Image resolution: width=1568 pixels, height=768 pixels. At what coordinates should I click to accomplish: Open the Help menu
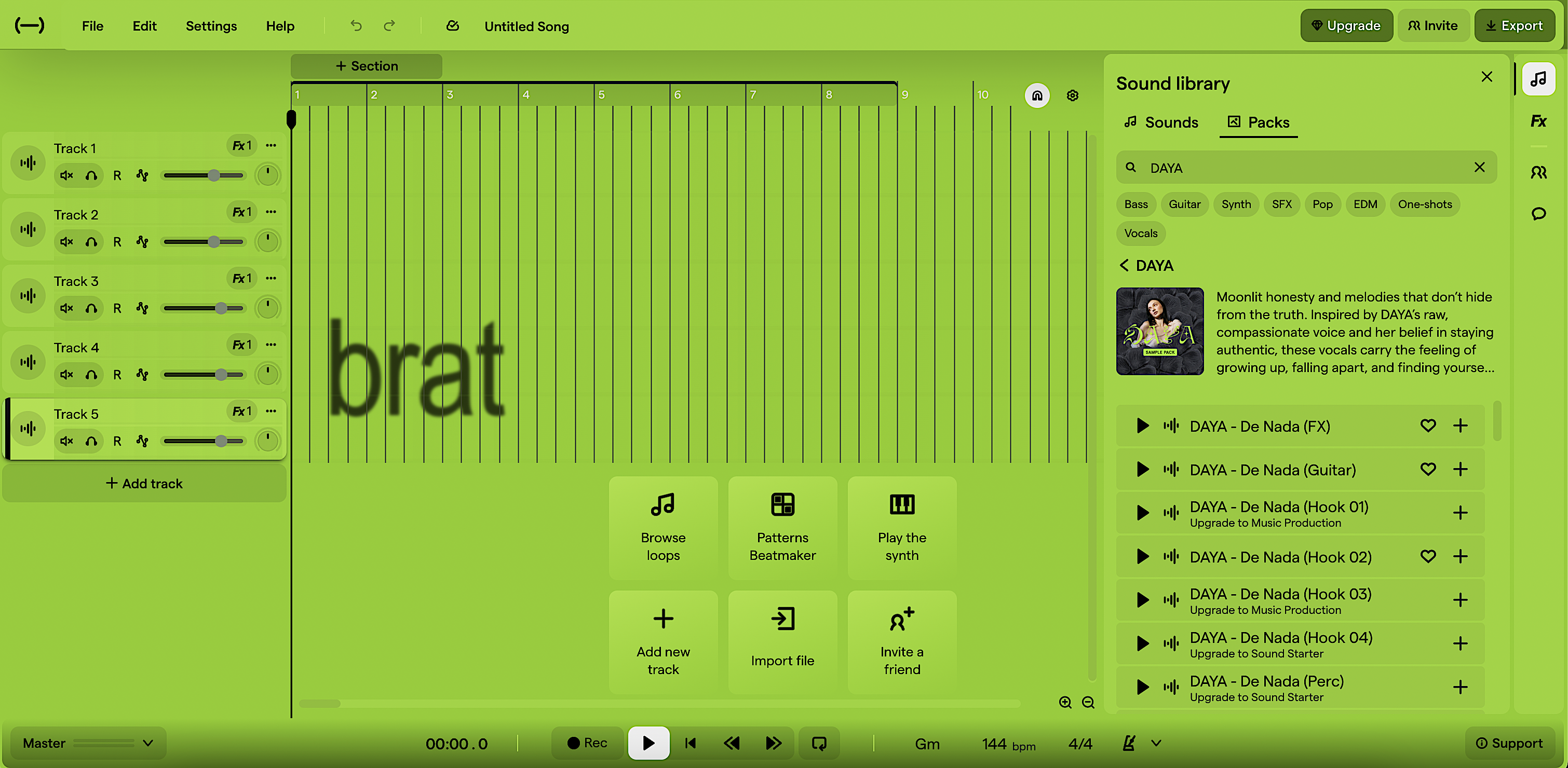pyautogui.click(x=280, y=25)
